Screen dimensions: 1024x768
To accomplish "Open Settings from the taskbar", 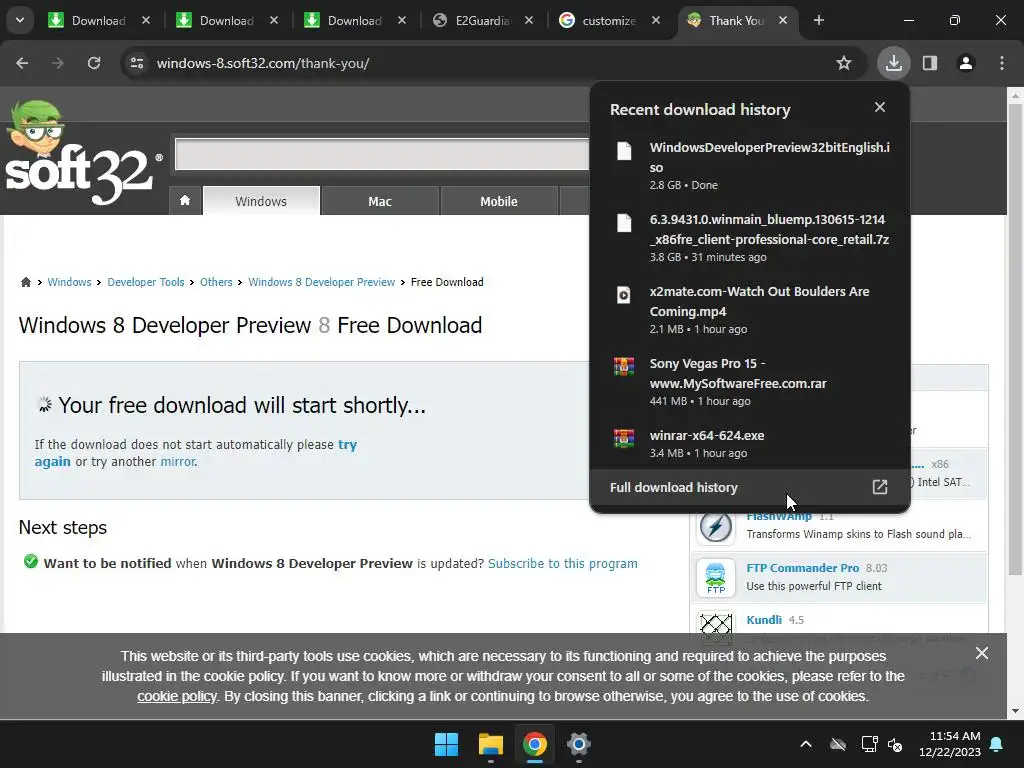I will coord(579,744).
